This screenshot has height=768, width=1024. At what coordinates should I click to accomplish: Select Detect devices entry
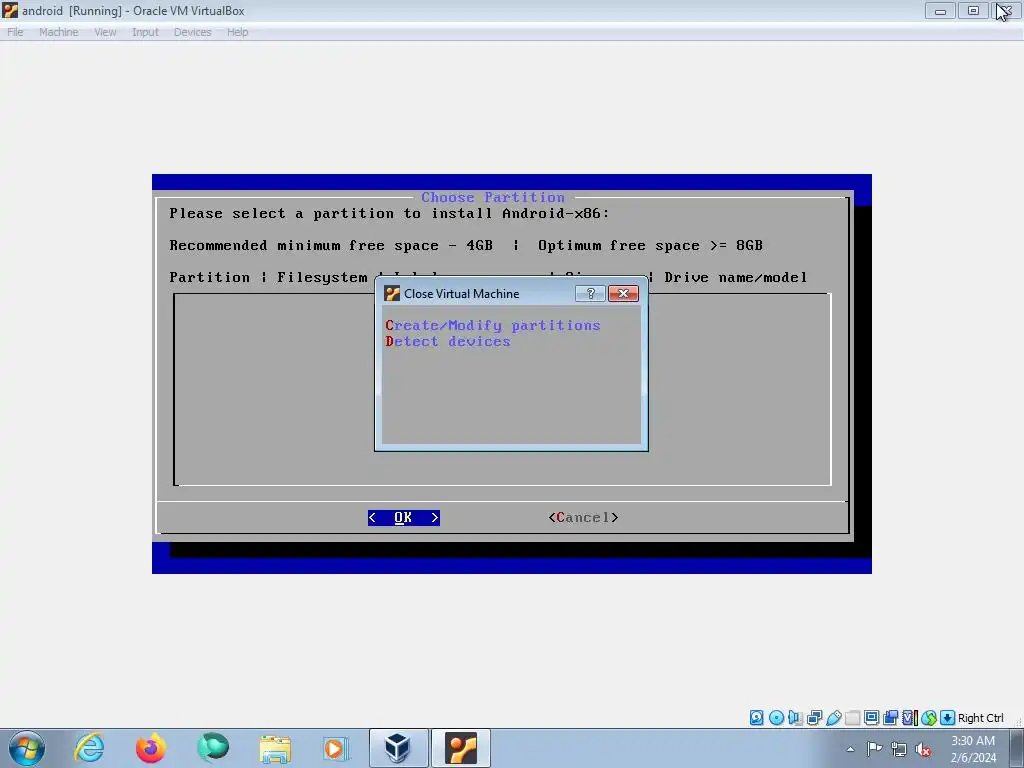point(448,342)
